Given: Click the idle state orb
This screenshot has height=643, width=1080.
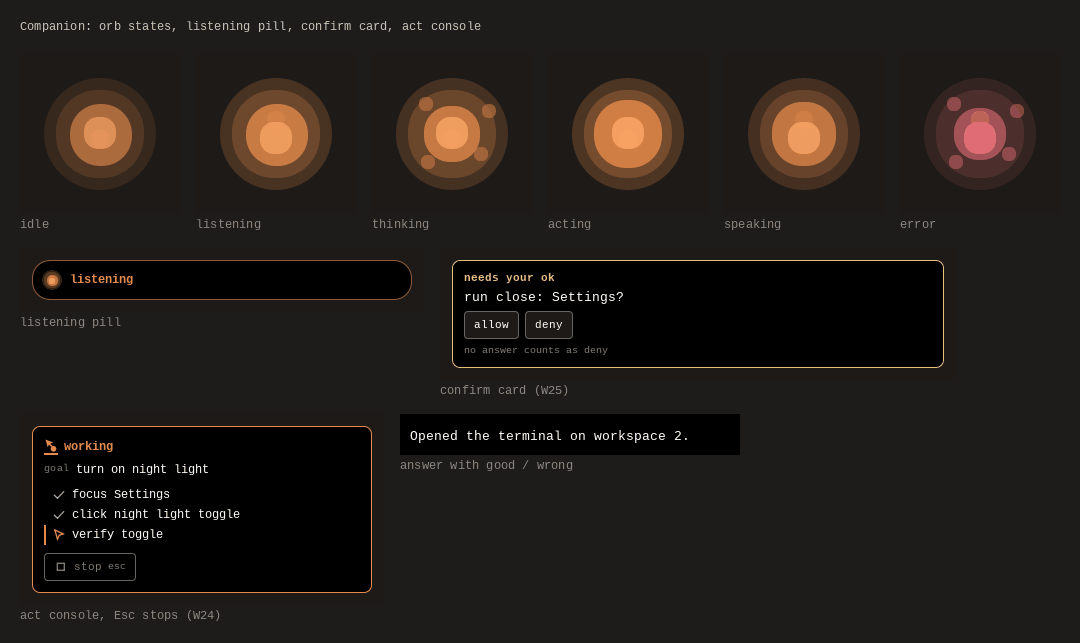Looking at the screenshot, I should tap(100, 134).
